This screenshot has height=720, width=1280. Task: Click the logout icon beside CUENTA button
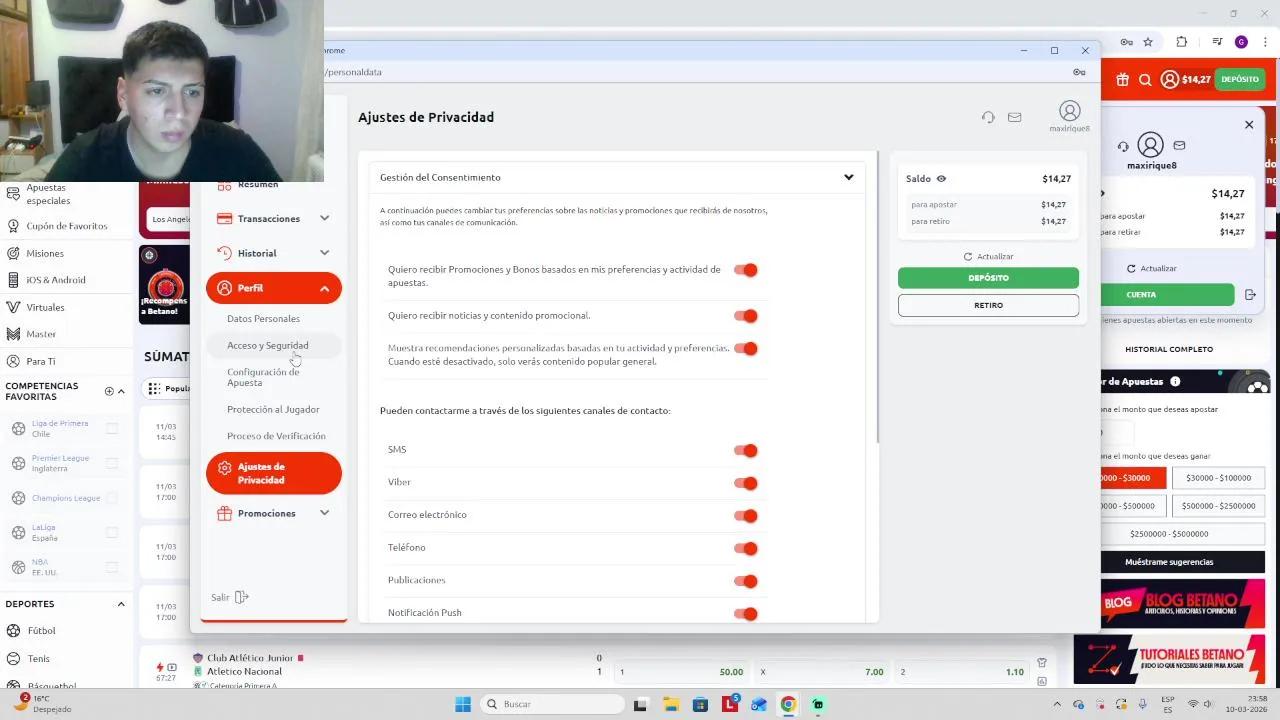[x=1250, y=295]
